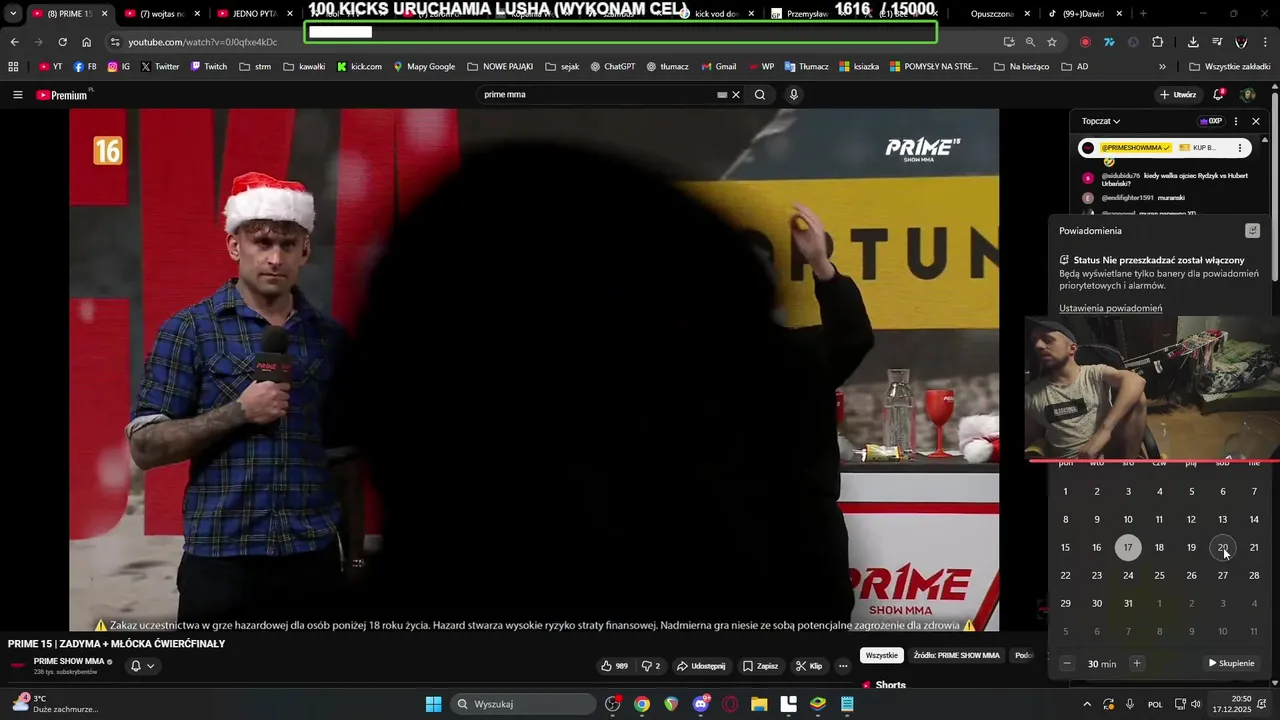The width and height of the screenshot is (1280, 720).
Task: Open the Windows Start menu
Action: 433,704
